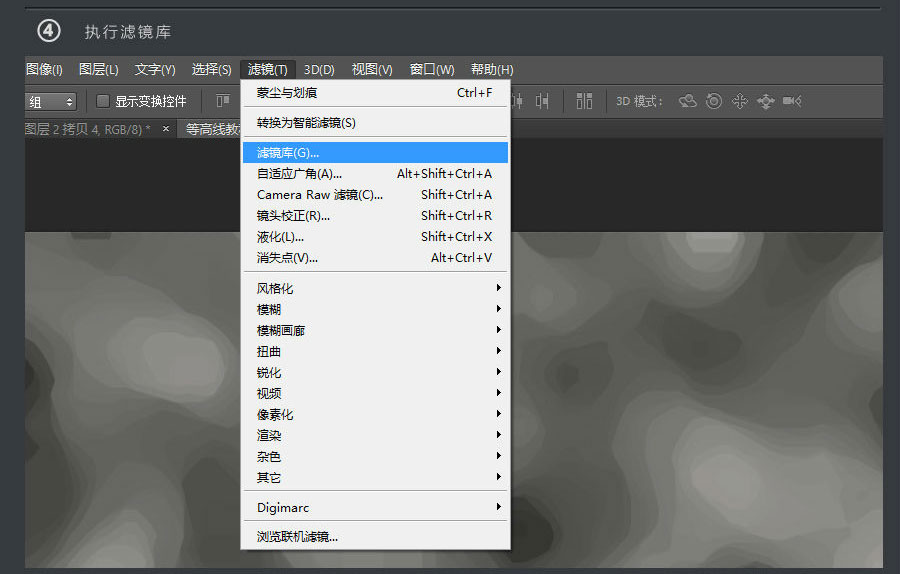900x574 pixels.
Task: Click the Align top edges icon
Action: point(223,102)
